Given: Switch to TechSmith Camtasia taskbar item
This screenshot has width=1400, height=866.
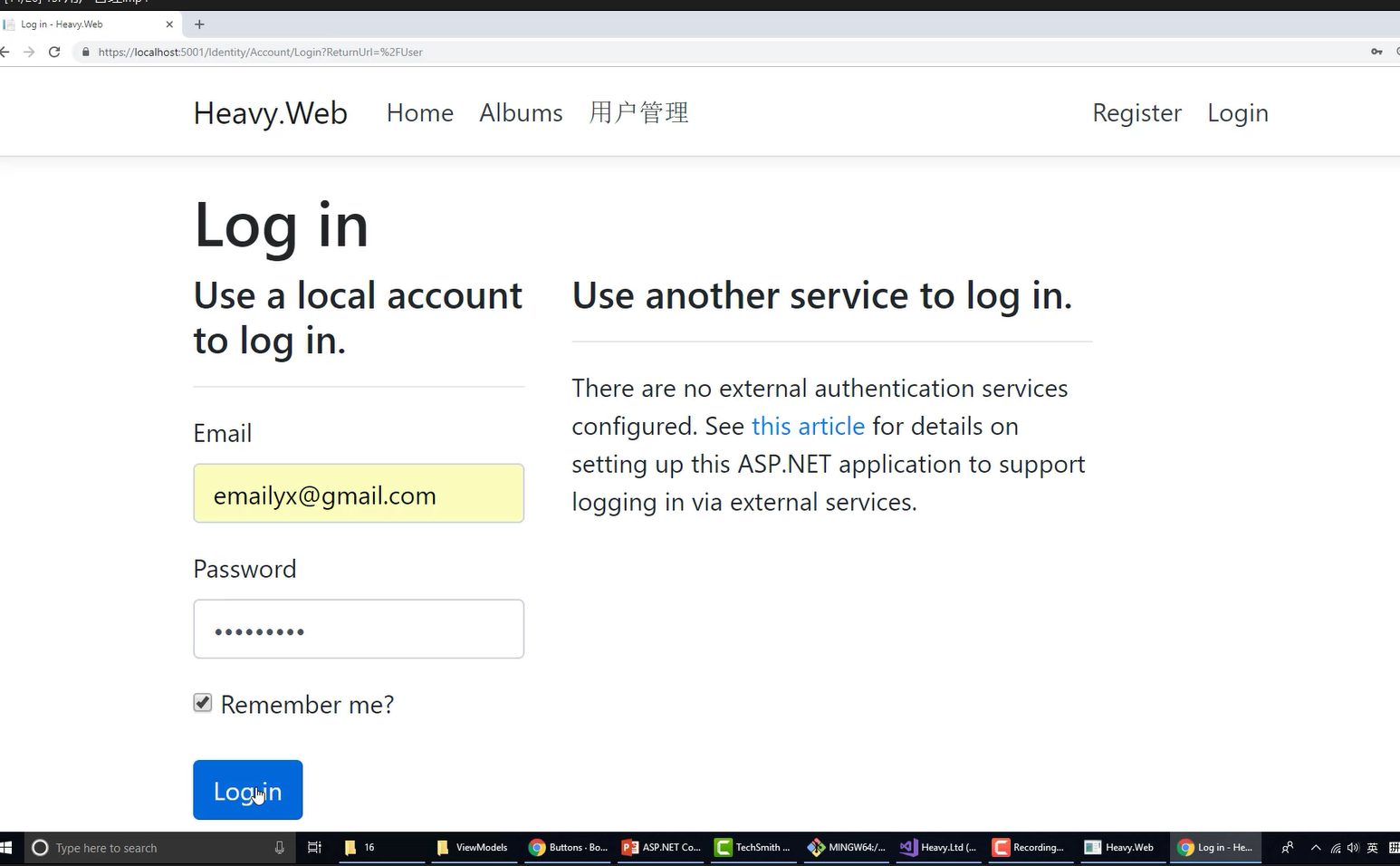Looking at the screenshot, I should tap(753, 848).
